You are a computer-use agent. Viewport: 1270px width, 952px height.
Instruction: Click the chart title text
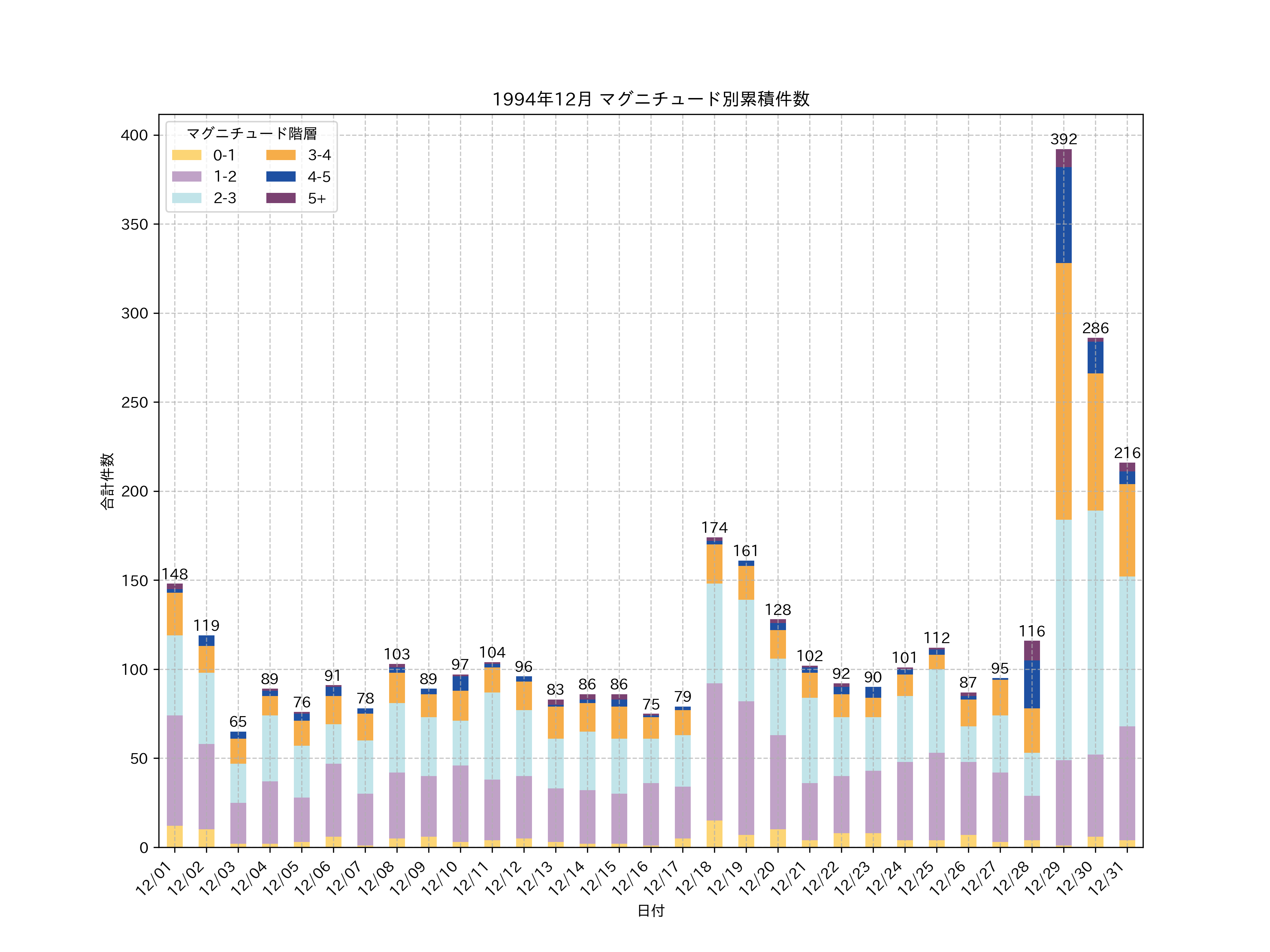[651, 99]
